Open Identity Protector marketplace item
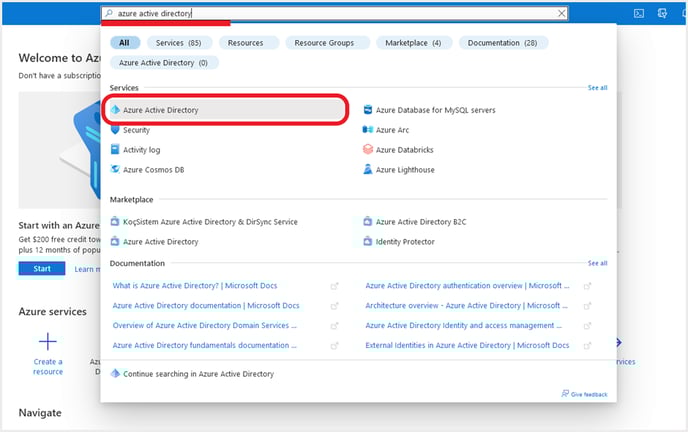 (405, 242)
